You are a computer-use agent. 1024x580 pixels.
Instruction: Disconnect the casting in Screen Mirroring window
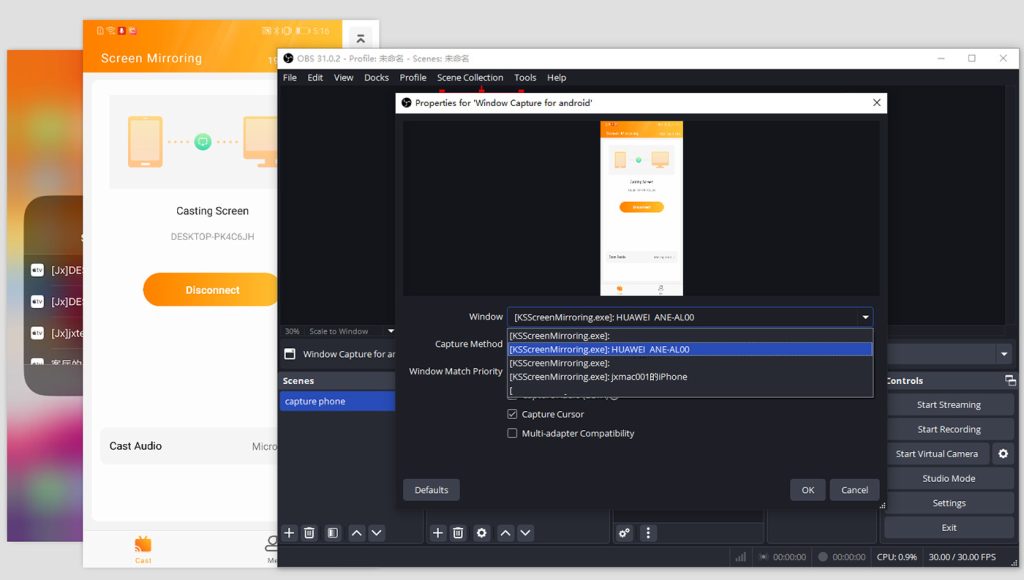tap(212, 289)
